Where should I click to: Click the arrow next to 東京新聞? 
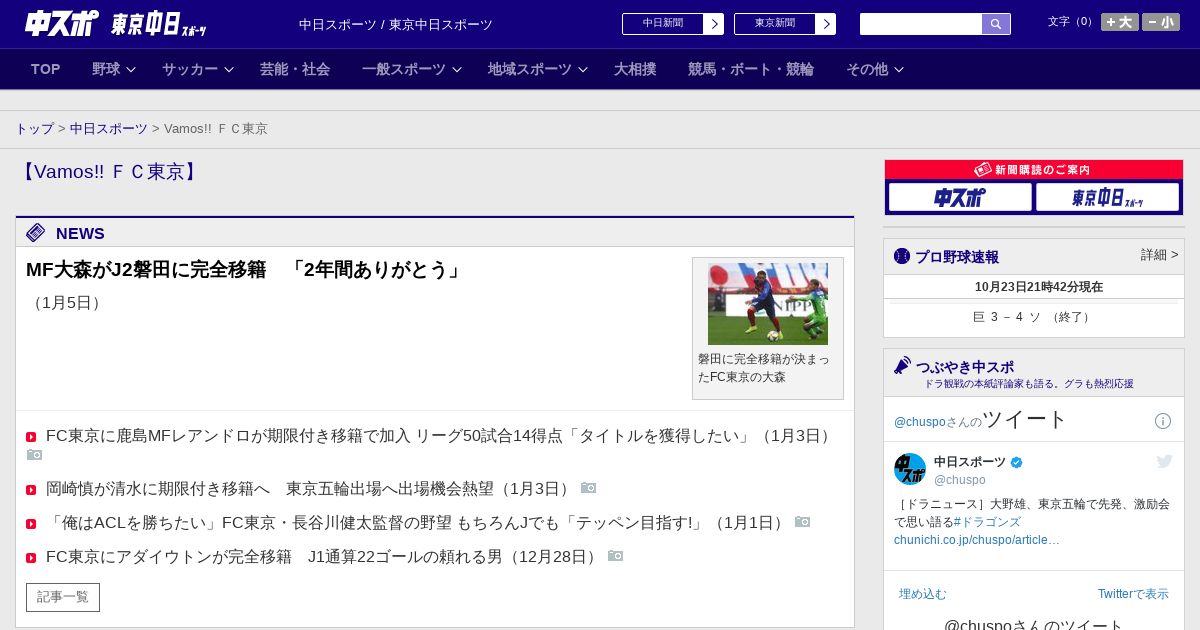tap(826, 24)
